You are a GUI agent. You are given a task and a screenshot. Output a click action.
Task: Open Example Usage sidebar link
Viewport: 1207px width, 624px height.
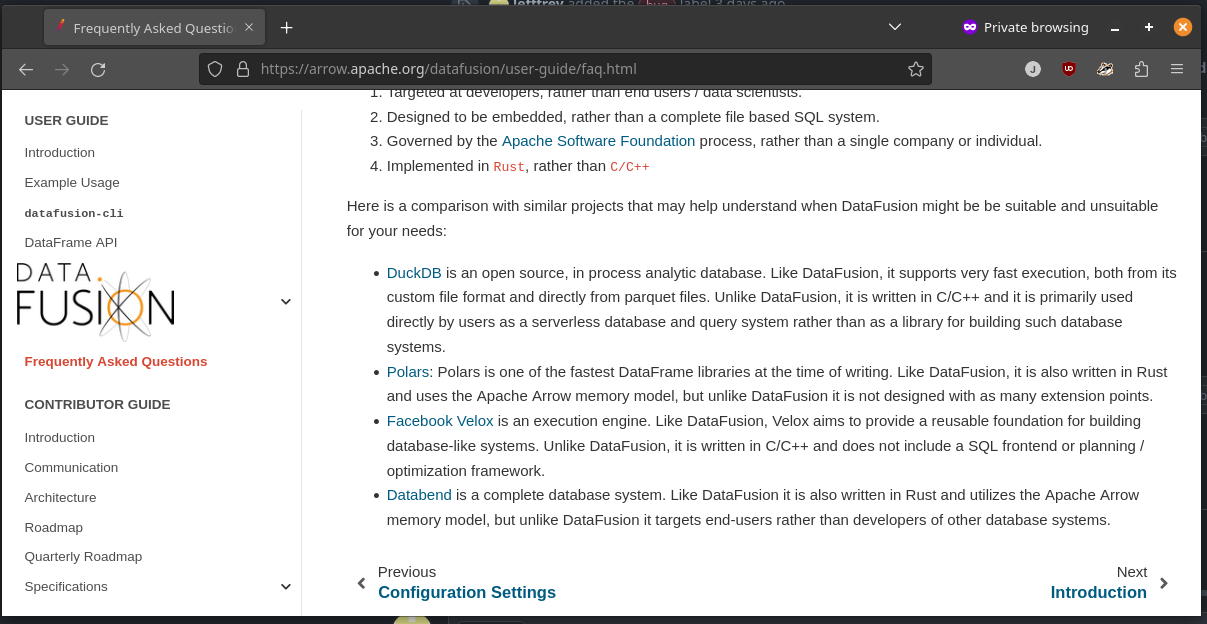click(x=72, y=183)
